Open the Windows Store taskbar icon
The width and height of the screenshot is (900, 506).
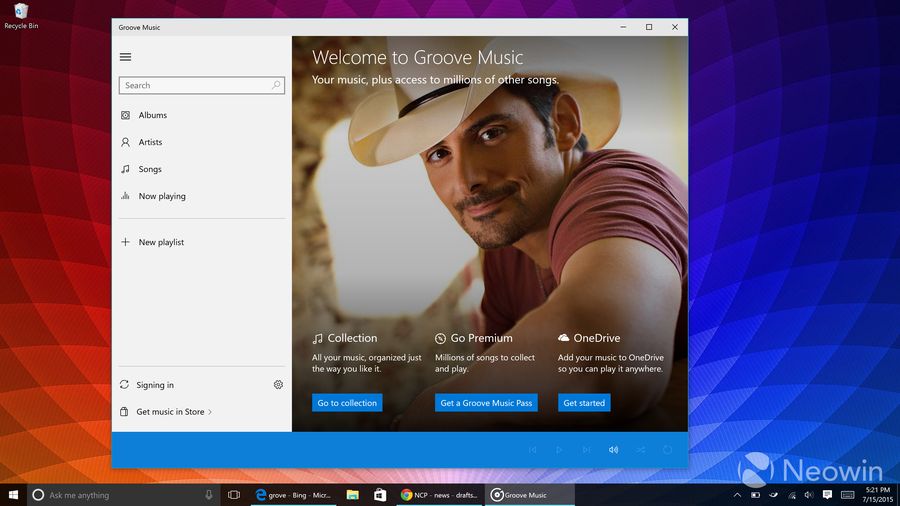click(380, 495)
